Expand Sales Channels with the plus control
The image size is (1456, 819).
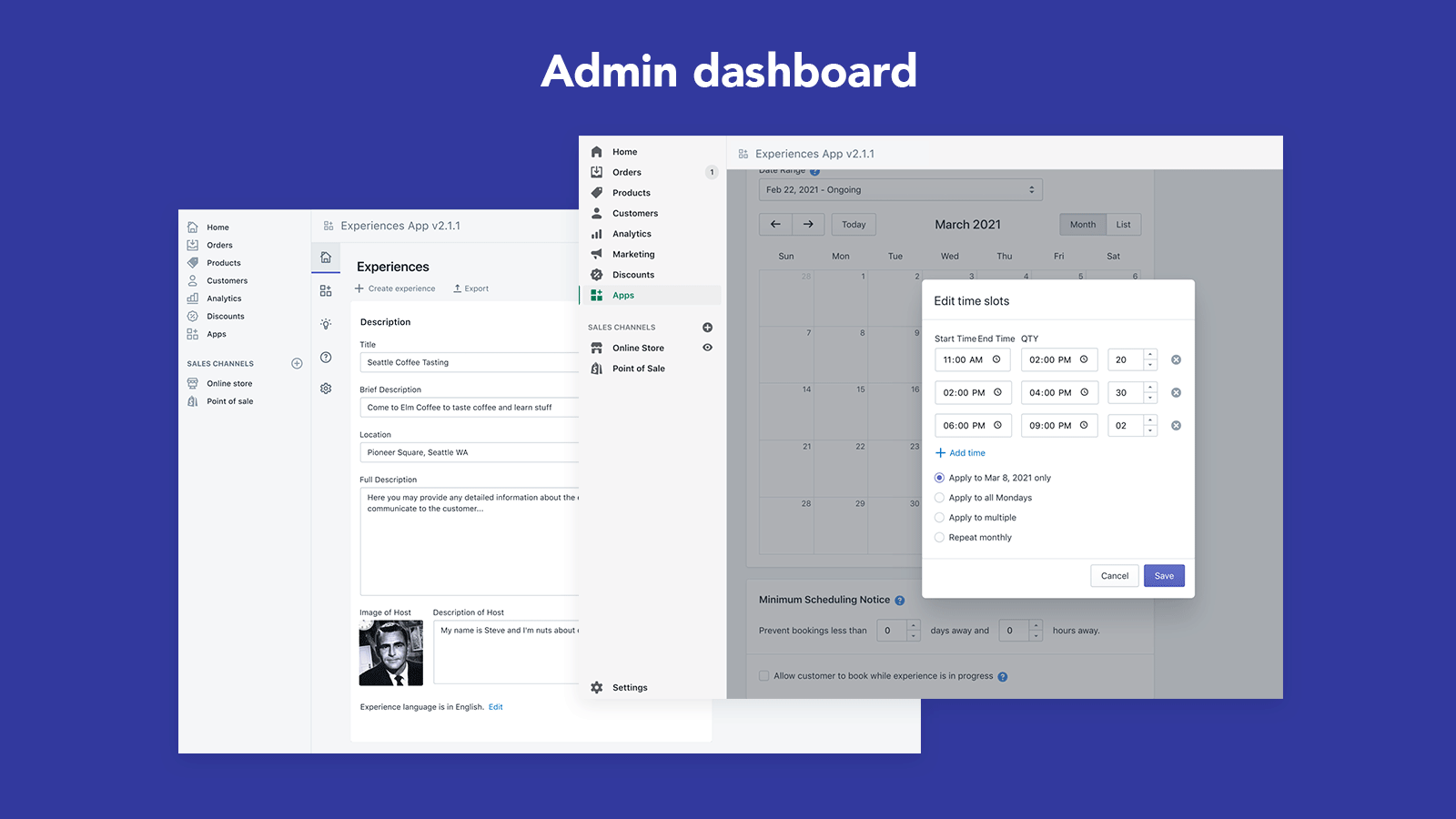pyautogui.click(x=708, y=327)
